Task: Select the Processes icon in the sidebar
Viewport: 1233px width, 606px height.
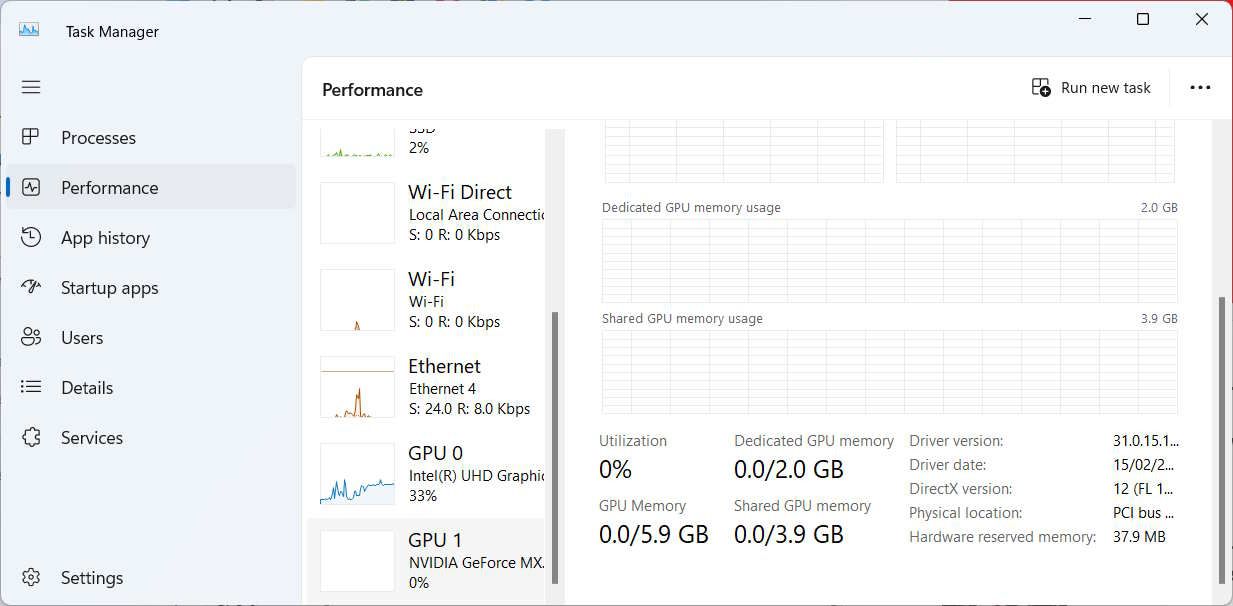Action: click(31, 137)
